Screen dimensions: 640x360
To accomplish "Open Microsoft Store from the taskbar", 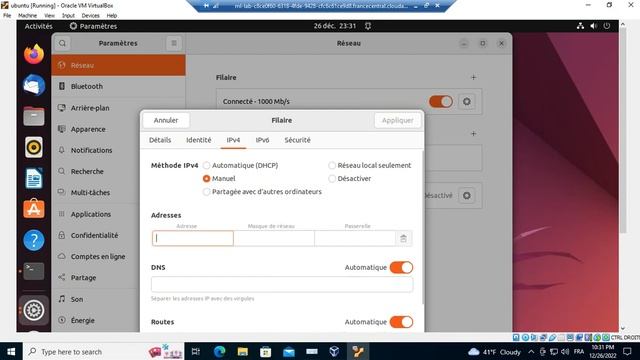I will (266, 351).
